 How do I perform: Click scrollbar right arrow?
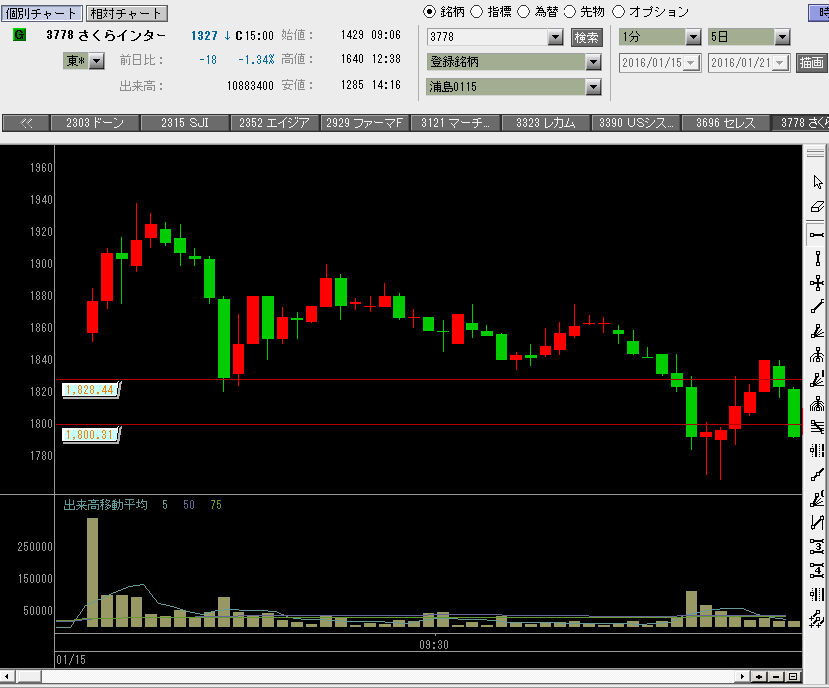point(742,676)
